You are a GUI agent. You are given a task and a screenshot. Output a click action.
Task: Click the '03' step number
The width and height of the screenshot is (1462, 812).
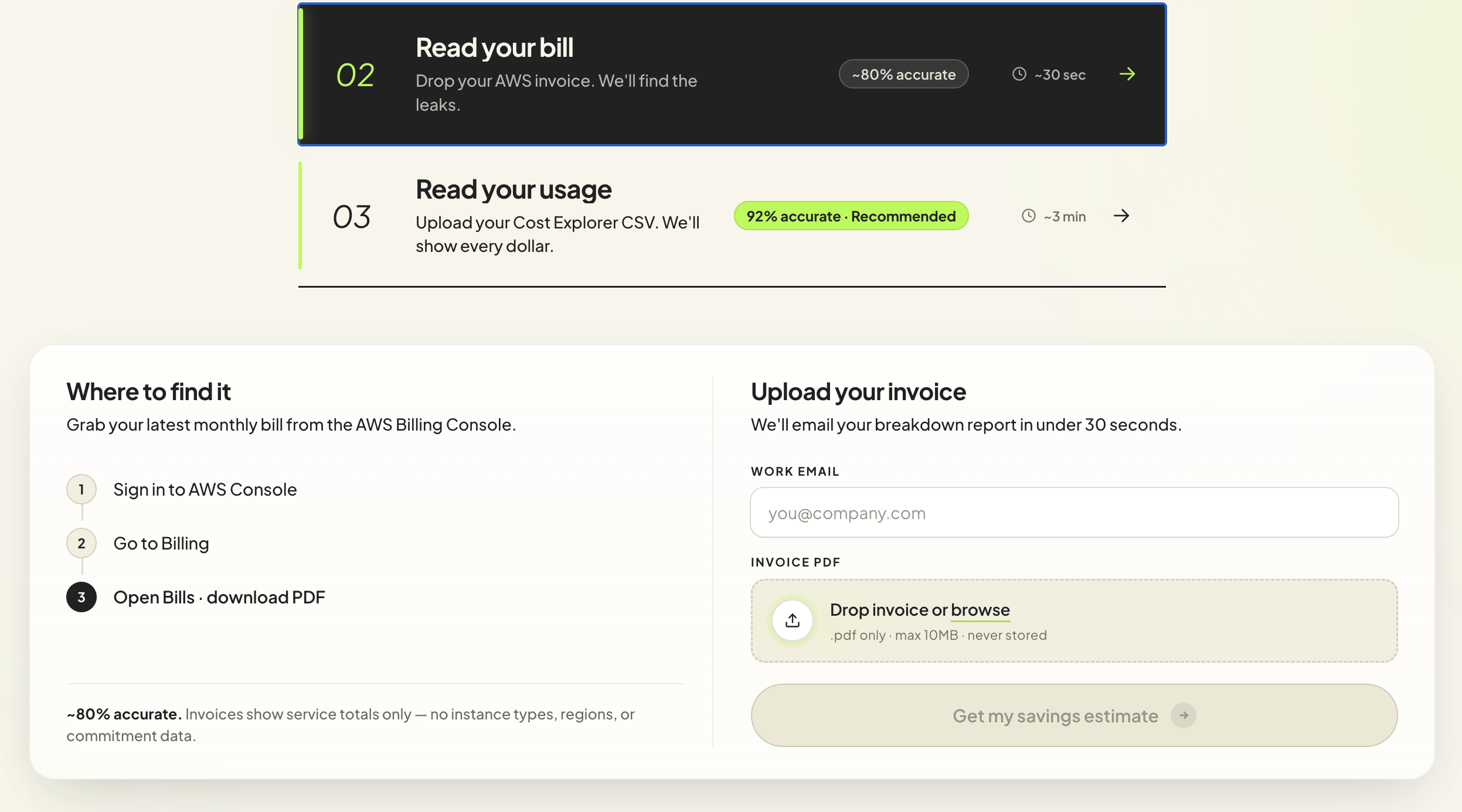click(352, 217)
